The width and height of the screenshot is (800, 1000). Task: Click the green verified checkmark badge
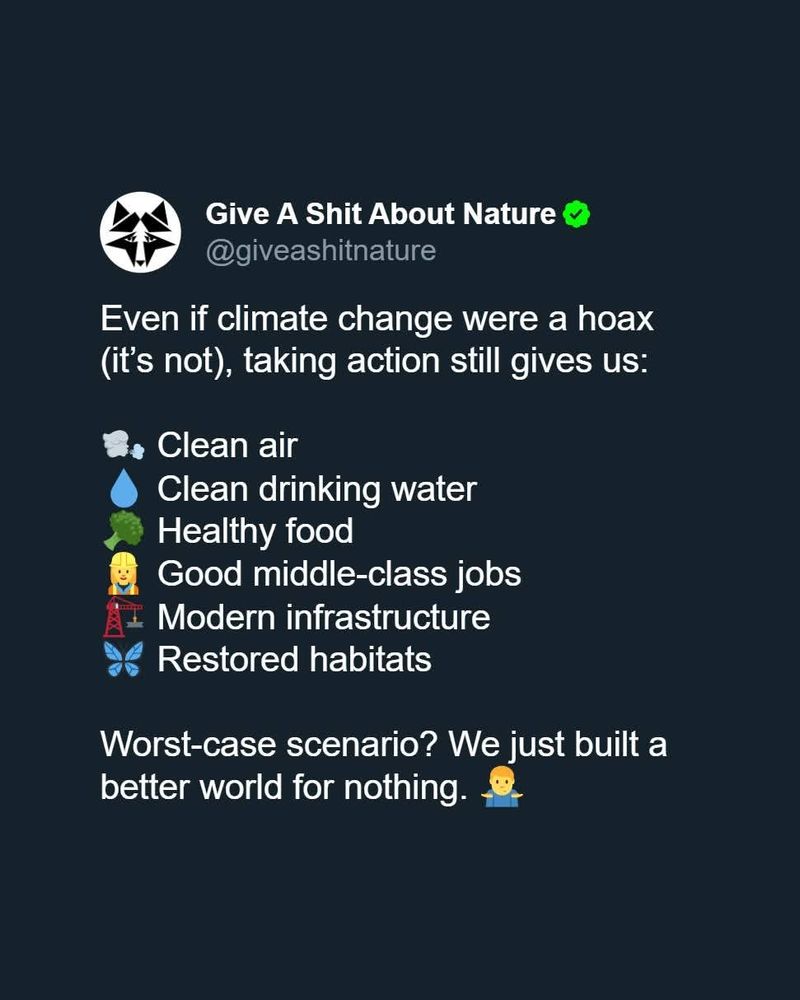point(576,214)
